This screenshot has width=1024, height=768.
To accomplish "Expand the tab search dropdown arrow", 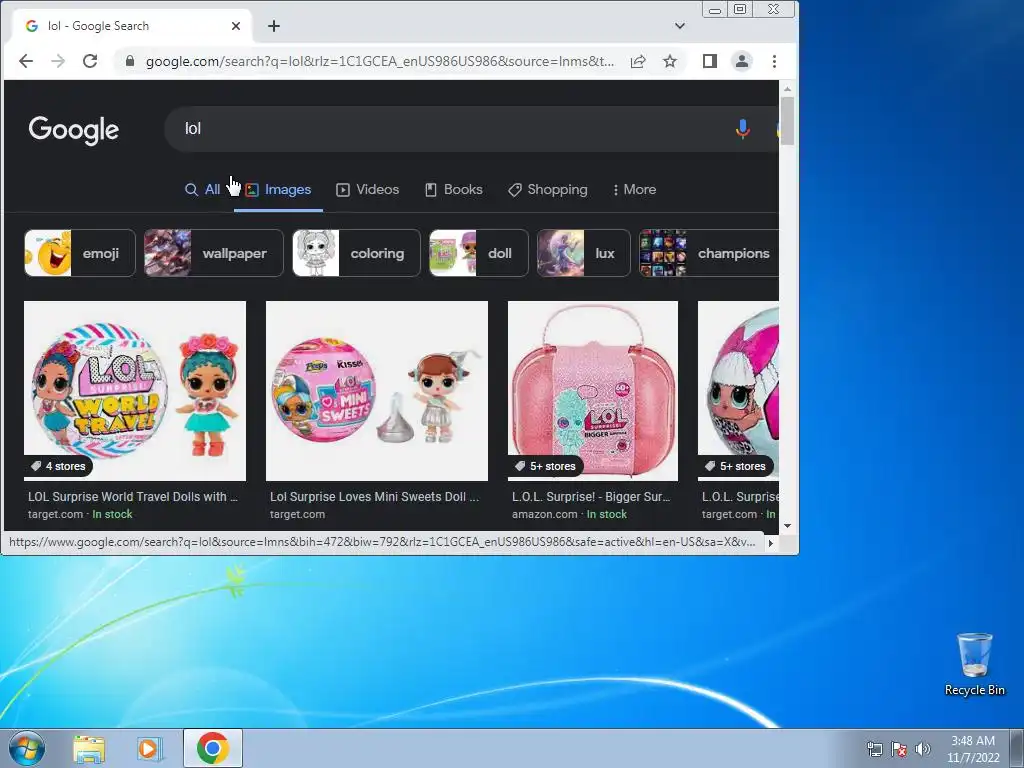I will coord(680,26).
